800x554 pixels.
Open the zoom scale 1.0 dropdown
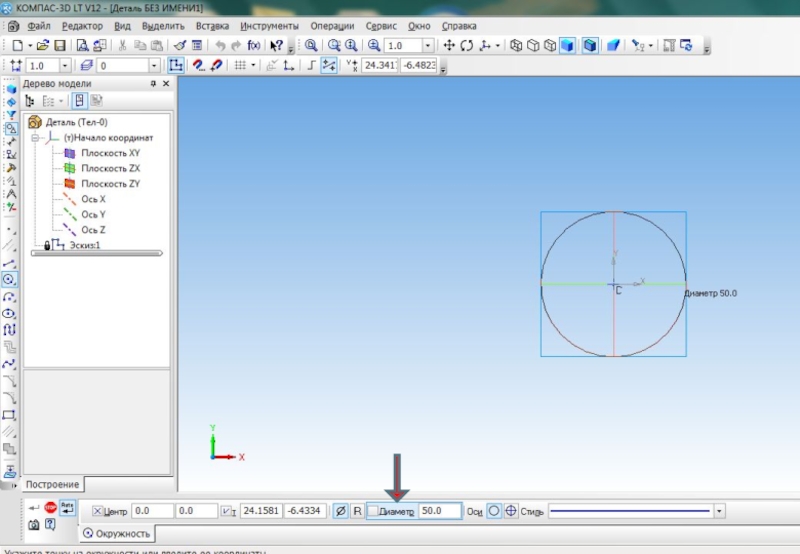pos(428,45)
